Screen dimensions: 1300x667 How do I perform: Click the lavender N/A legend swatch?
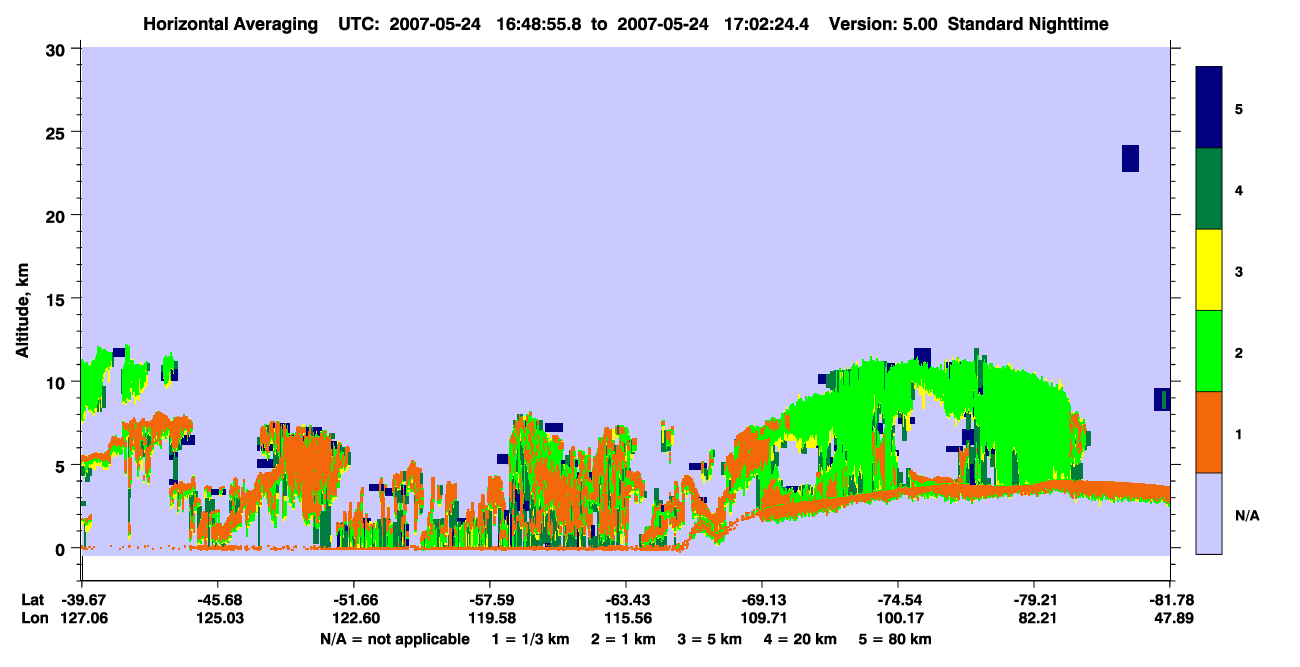[1209, 513]
